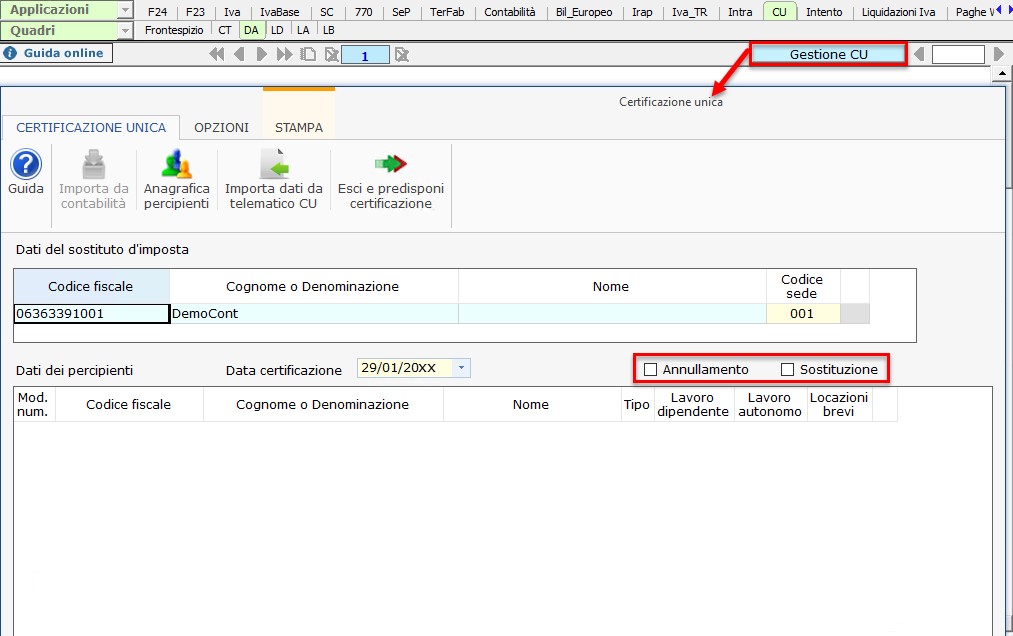Open the Intra tab
The width and height of the screenshot is (1013, 636).
740,12
